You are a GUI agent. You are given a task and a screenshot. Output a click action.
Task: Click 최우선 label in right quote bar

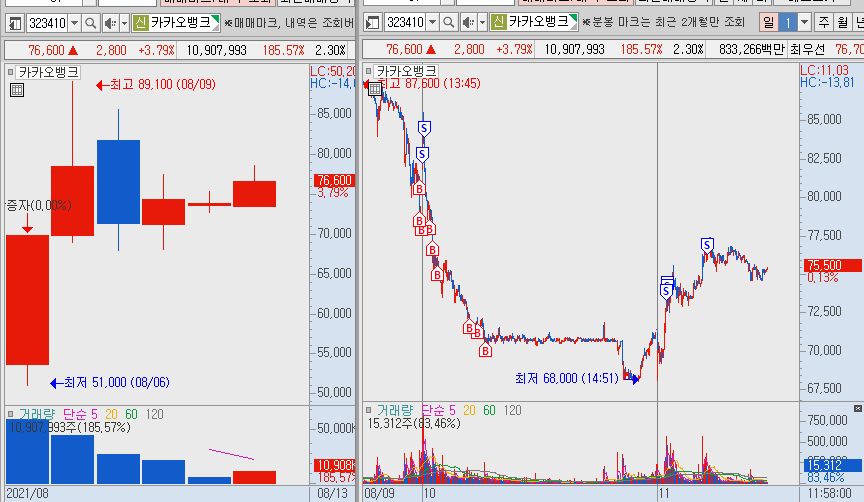(807, 50)
